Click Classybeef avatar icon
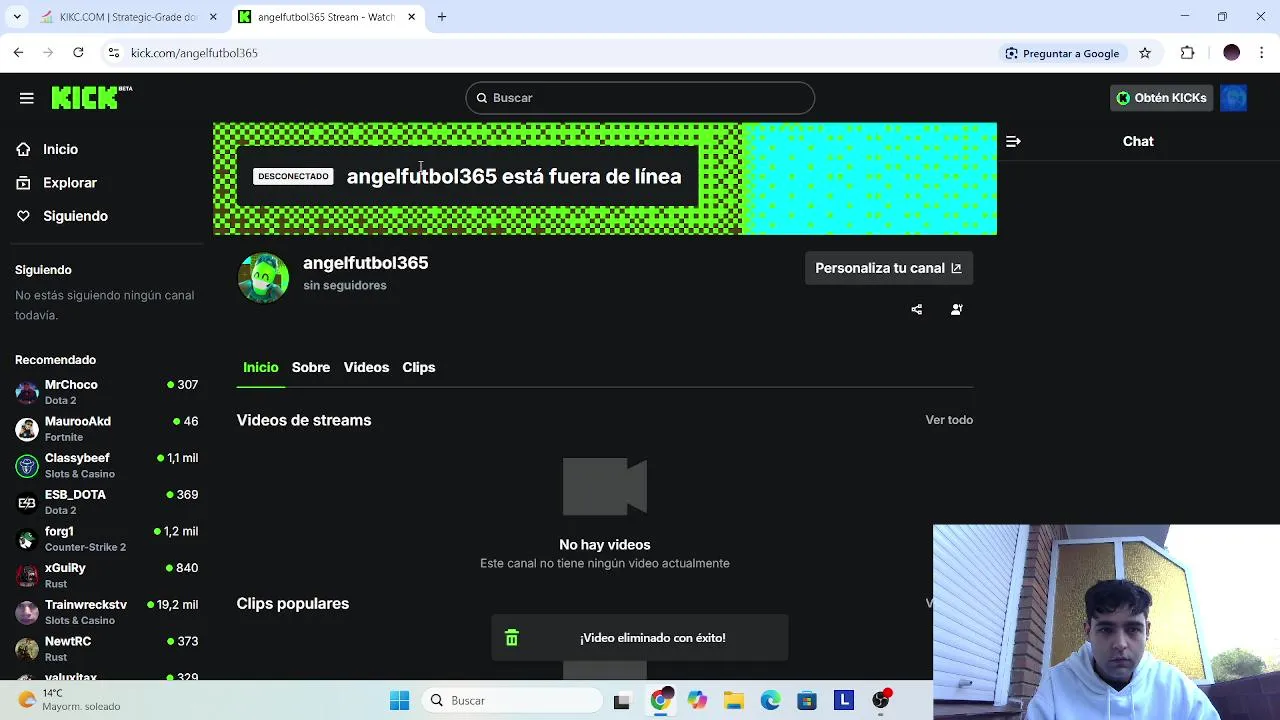 click(x=27, y=466)
